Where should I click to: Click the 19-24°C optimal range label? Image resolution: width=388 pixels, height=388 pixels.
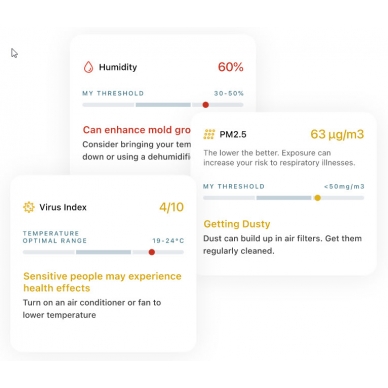click(168, 241)
